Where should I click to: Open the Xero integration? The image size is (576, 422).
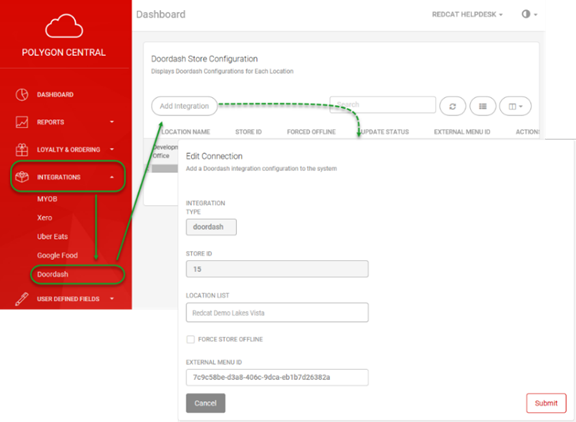[x=44, y=218]
